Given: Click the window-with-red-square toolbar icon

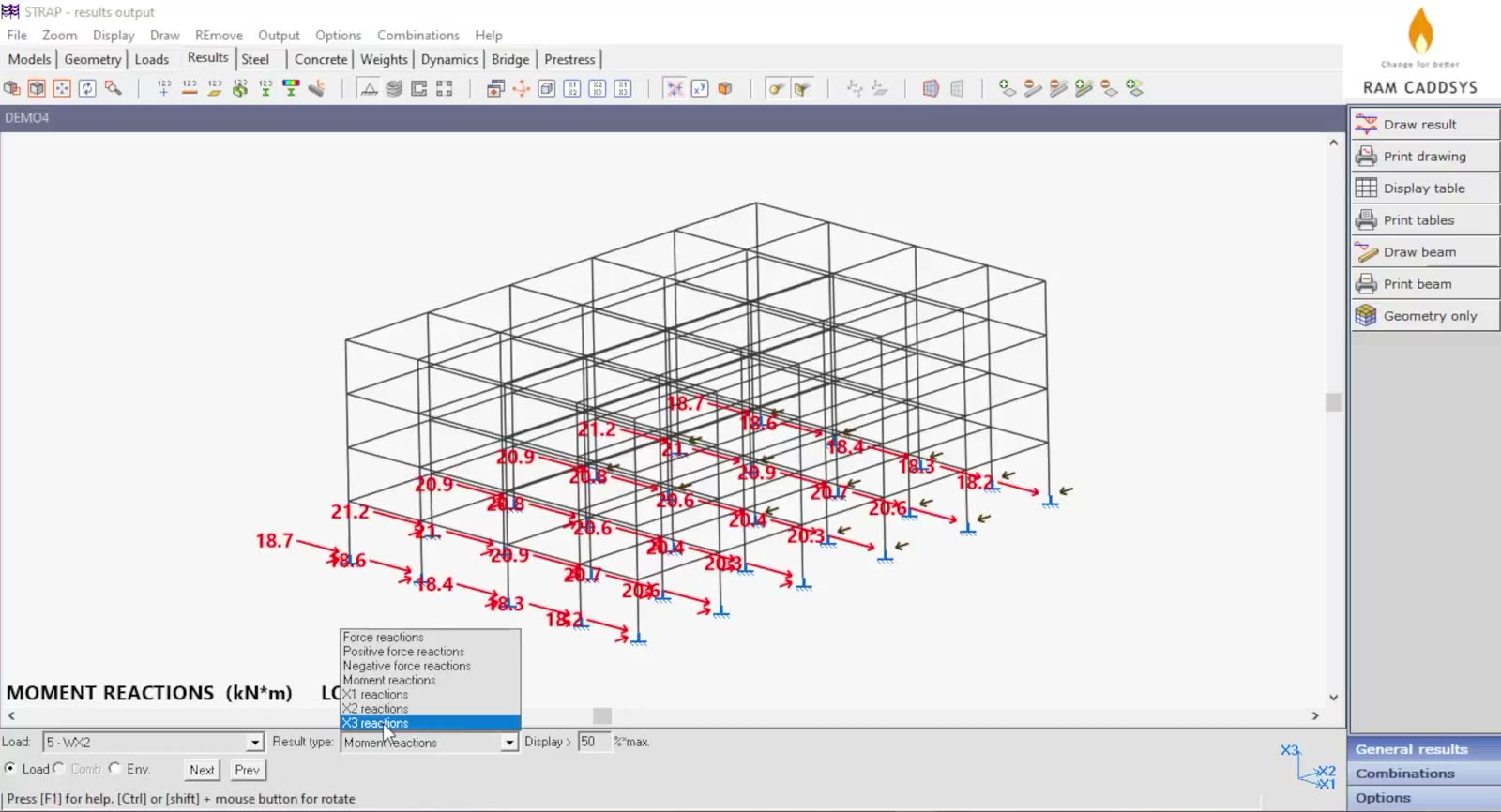Looking at the screenshot, I should coord(495,88).
